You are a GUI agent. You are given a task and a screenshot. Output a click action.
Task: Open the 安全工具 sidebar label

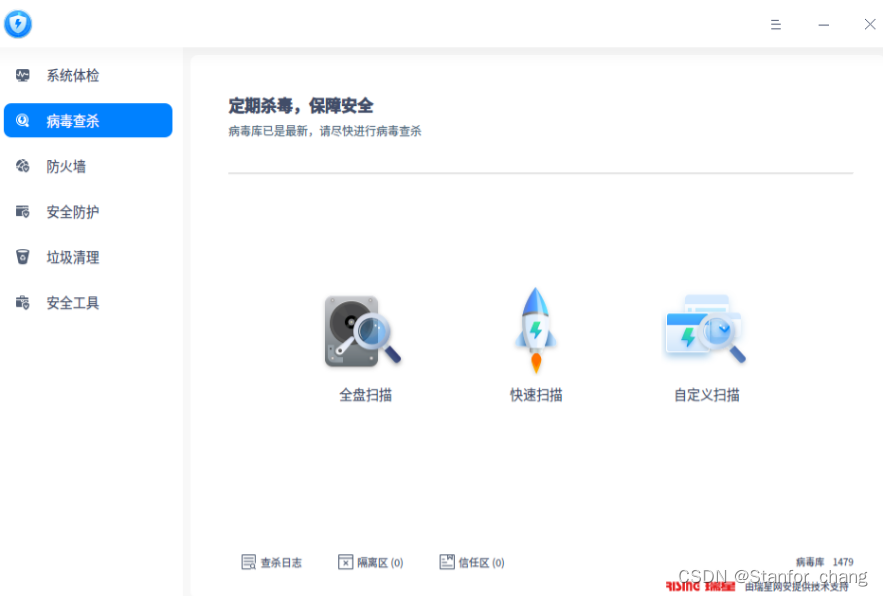(x=73, y=303)
